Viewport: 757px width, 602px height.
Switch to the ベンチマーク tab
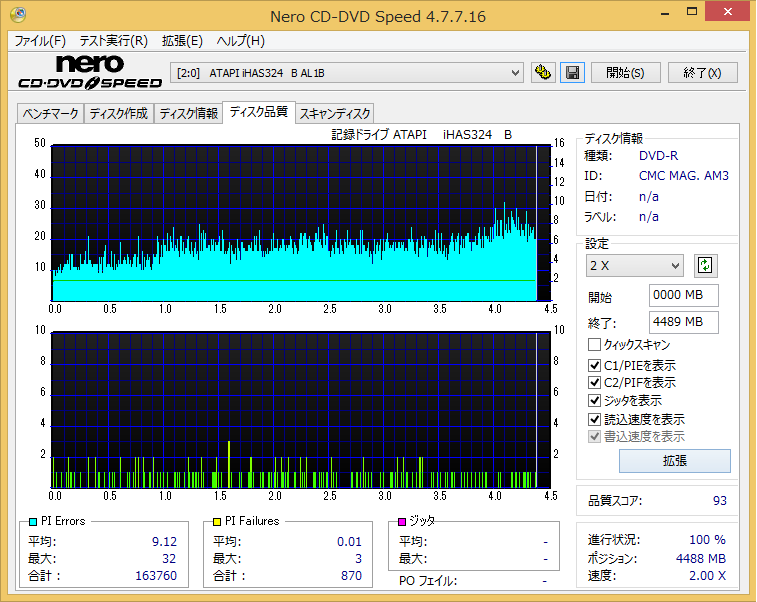click(50, 113)
